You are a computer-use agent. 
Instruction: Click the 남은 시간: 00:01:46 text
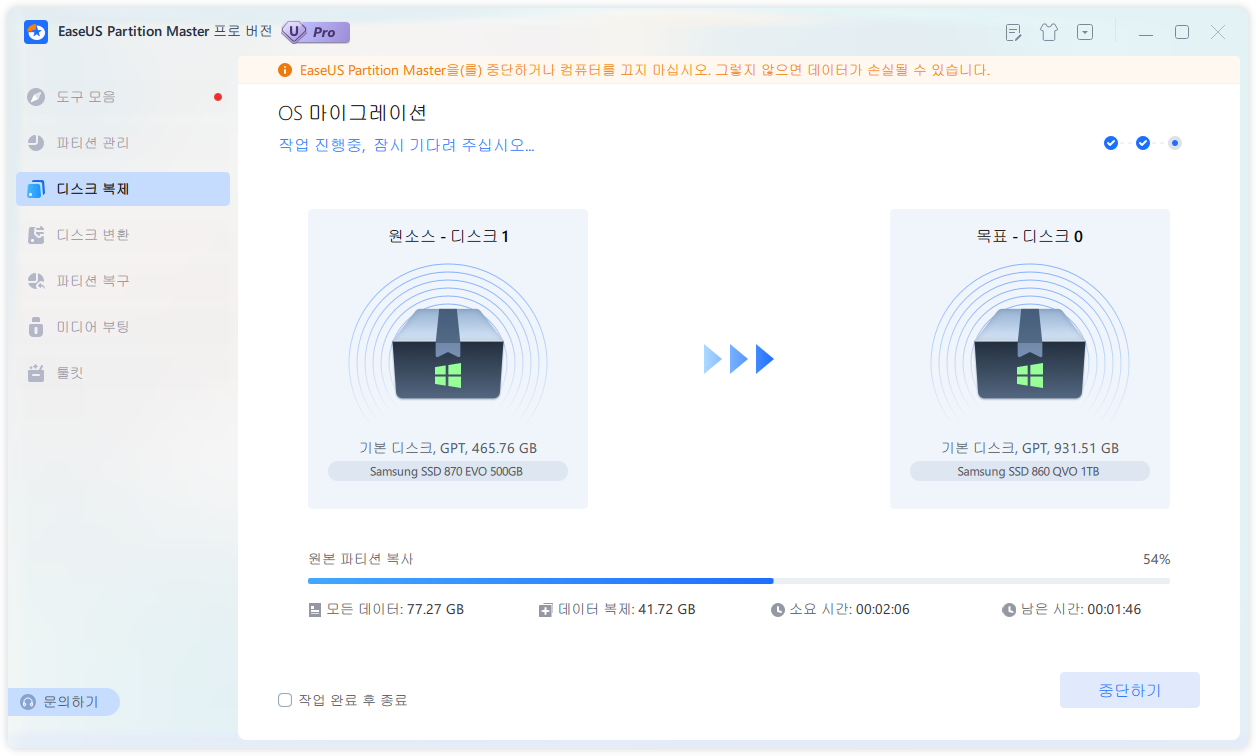[x=1081, y=609]
